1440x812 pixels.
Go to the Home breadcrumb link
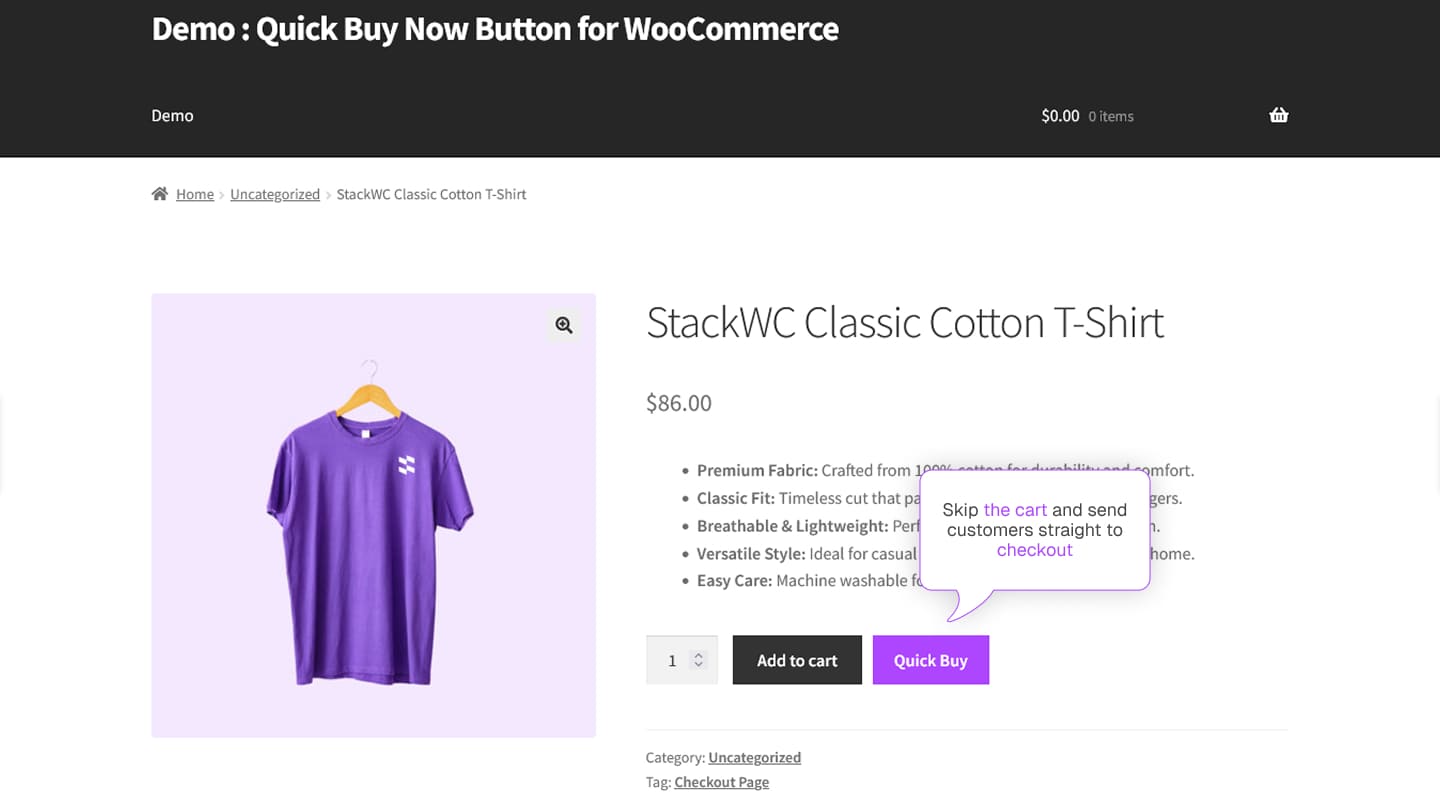tap(195, 194)
